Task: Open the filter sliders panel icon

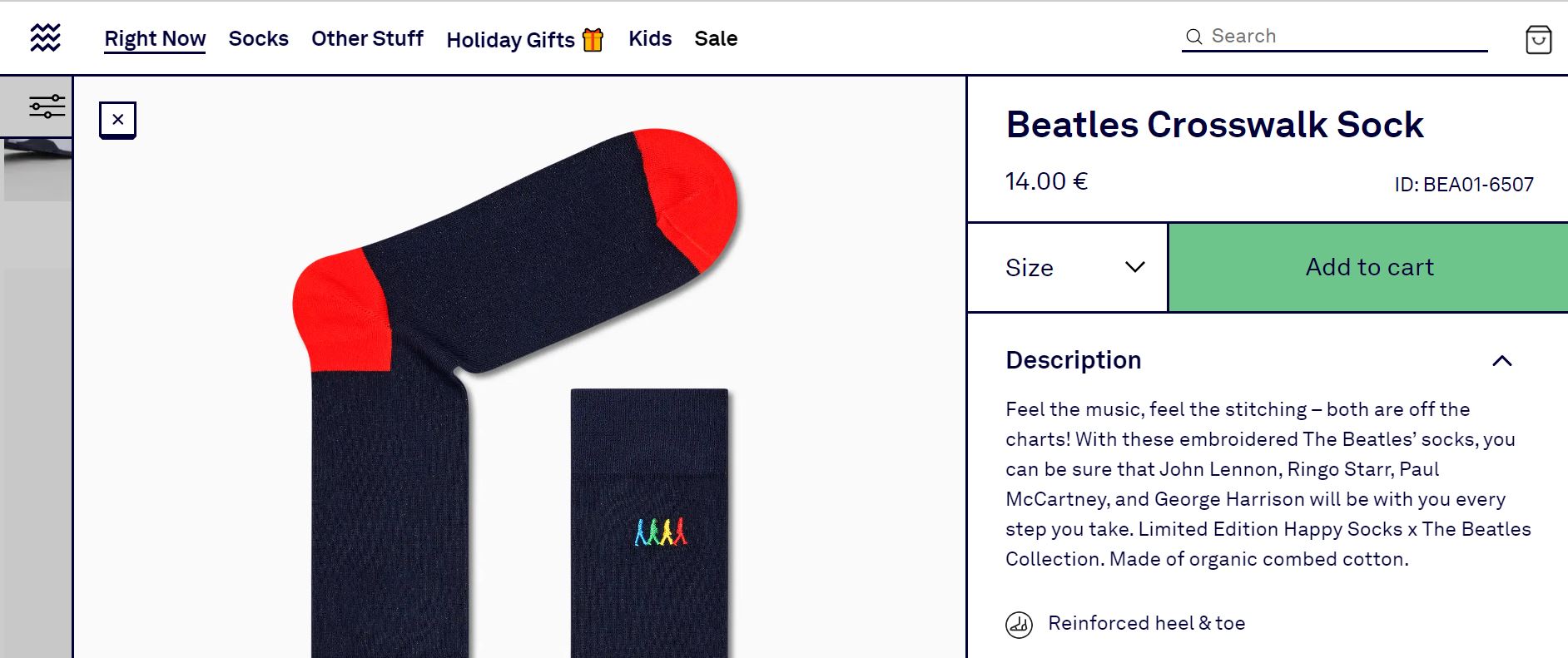Action: (47, 106)
